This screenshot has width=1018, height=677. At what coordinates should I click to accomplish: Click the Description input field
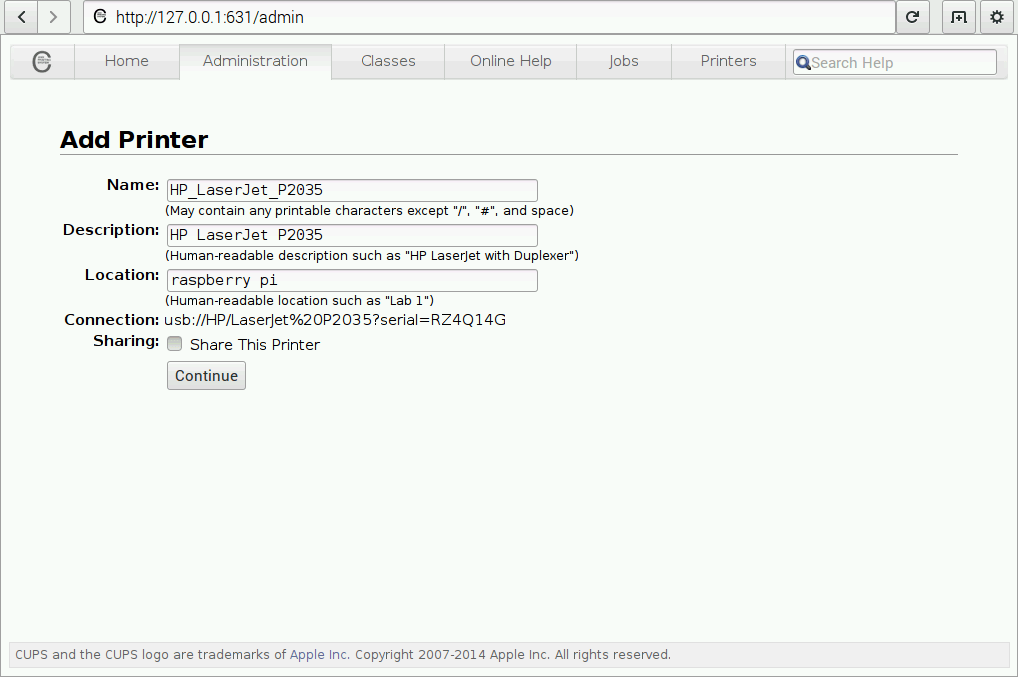(x=352, y=235)
